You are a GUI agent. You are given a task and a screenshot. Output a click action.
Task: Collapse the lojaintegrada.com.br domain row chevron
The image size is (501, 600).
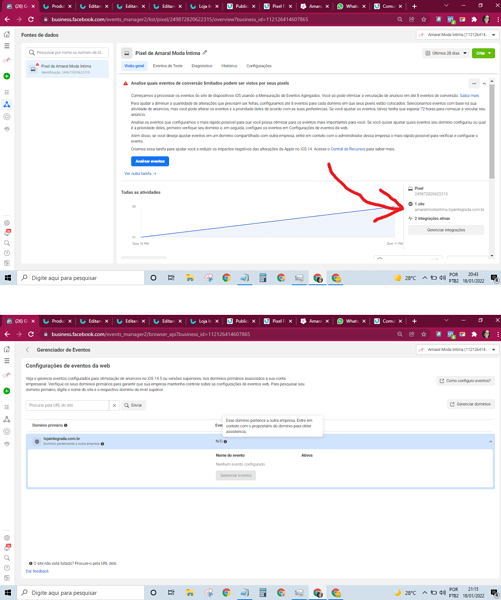[490, 442]
